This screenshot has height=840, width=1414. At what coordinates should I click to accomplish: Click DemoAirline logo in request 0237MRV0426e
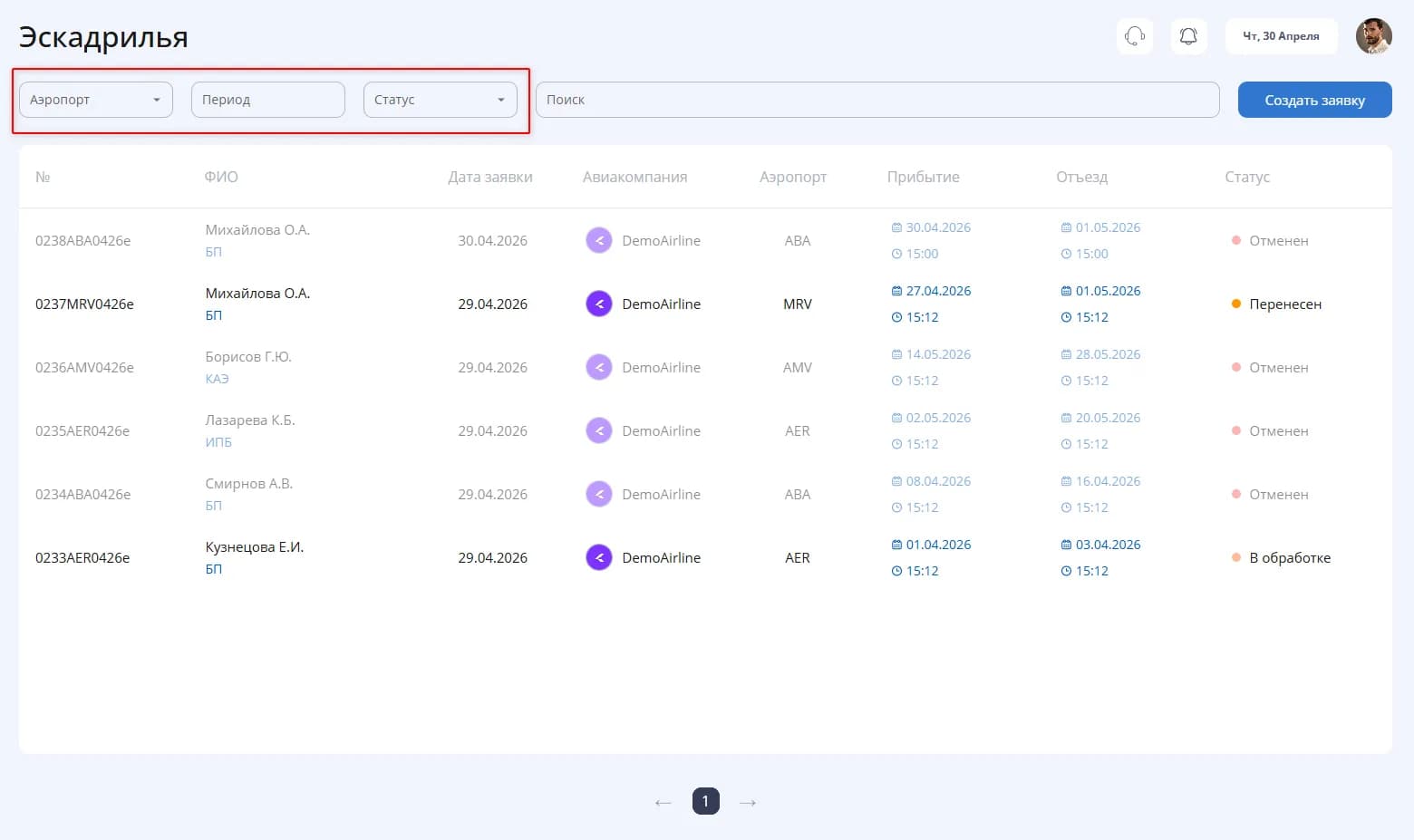[x=599, y=304]
